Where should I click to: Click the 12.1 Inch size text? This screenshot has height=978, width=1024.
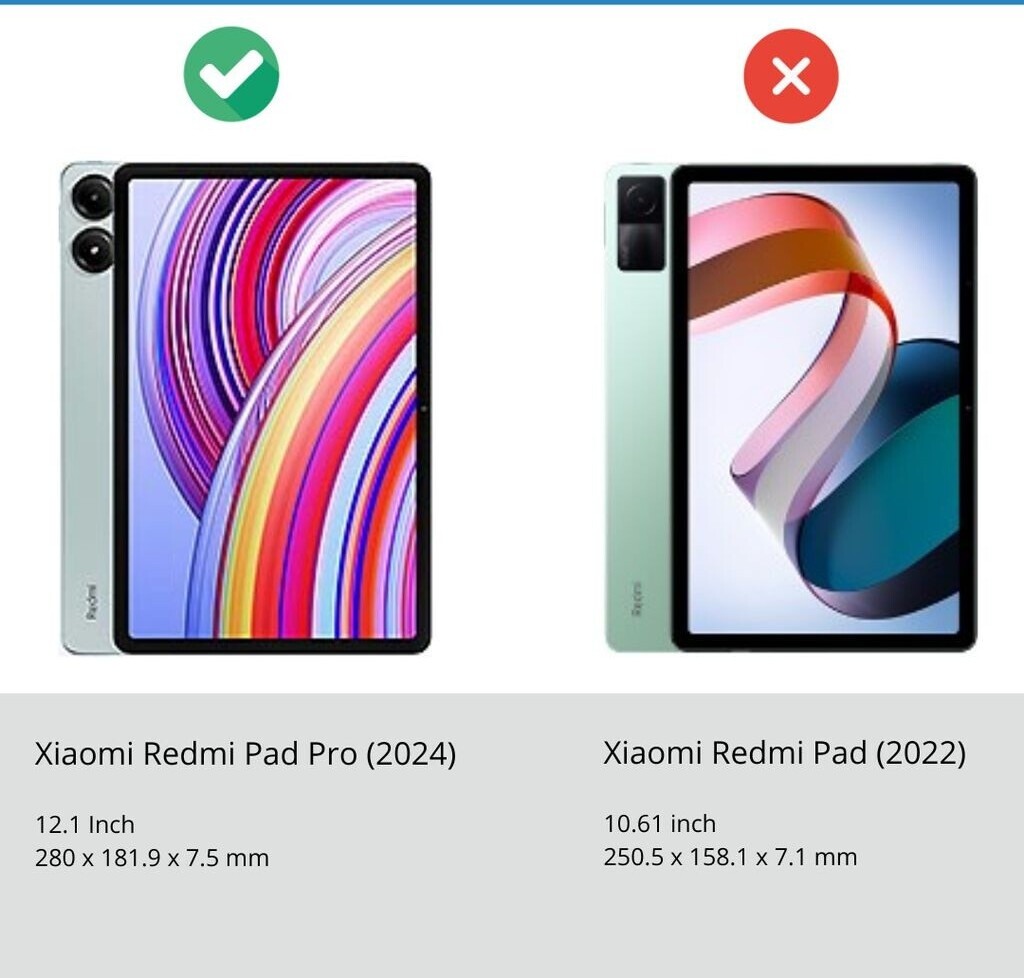[85, 825]
